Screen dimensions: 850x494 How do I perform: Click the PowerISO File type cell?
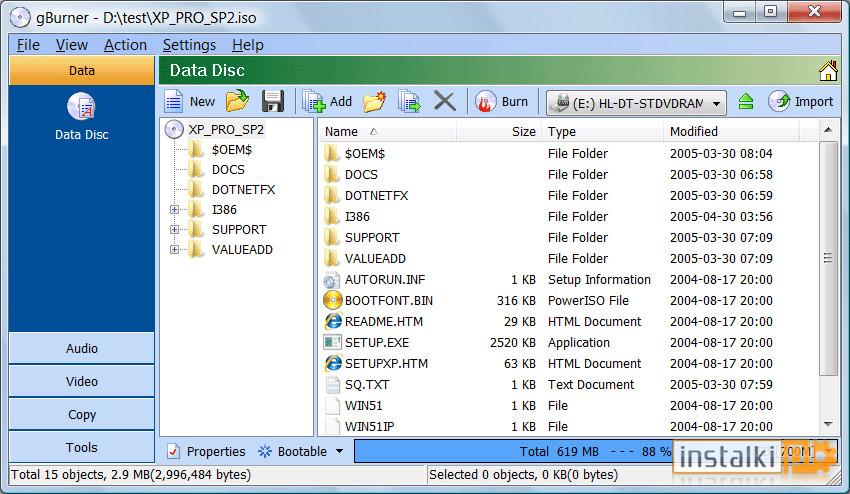[588, 300]
